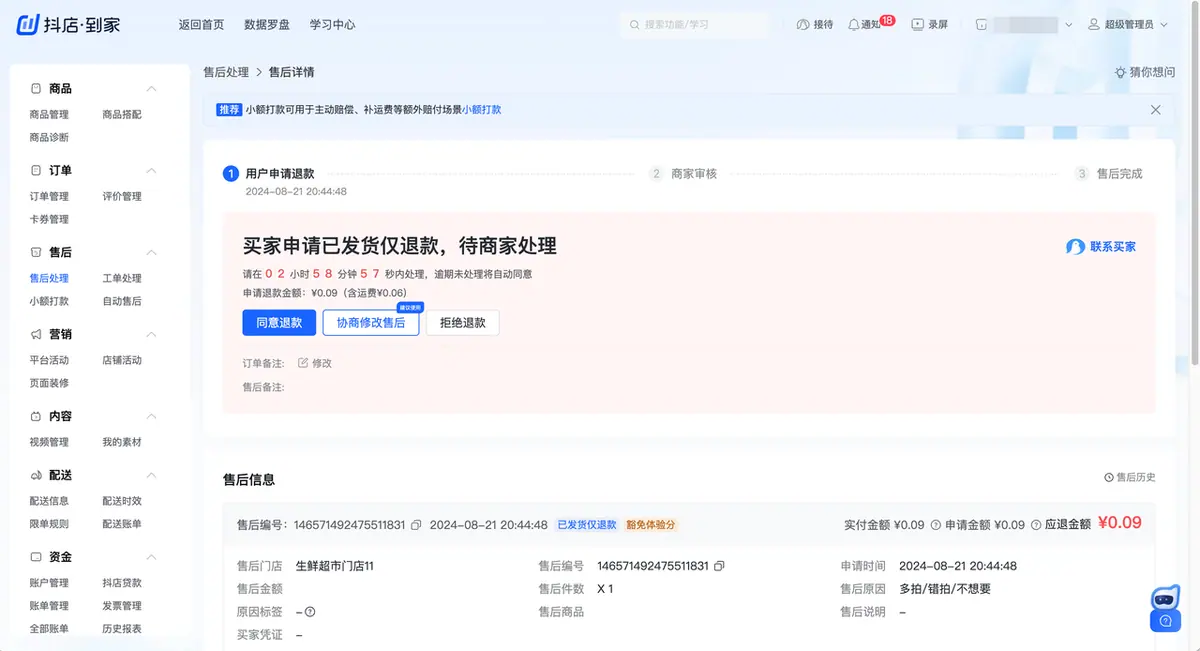Go to 返回首页 in top navigation

201,24
